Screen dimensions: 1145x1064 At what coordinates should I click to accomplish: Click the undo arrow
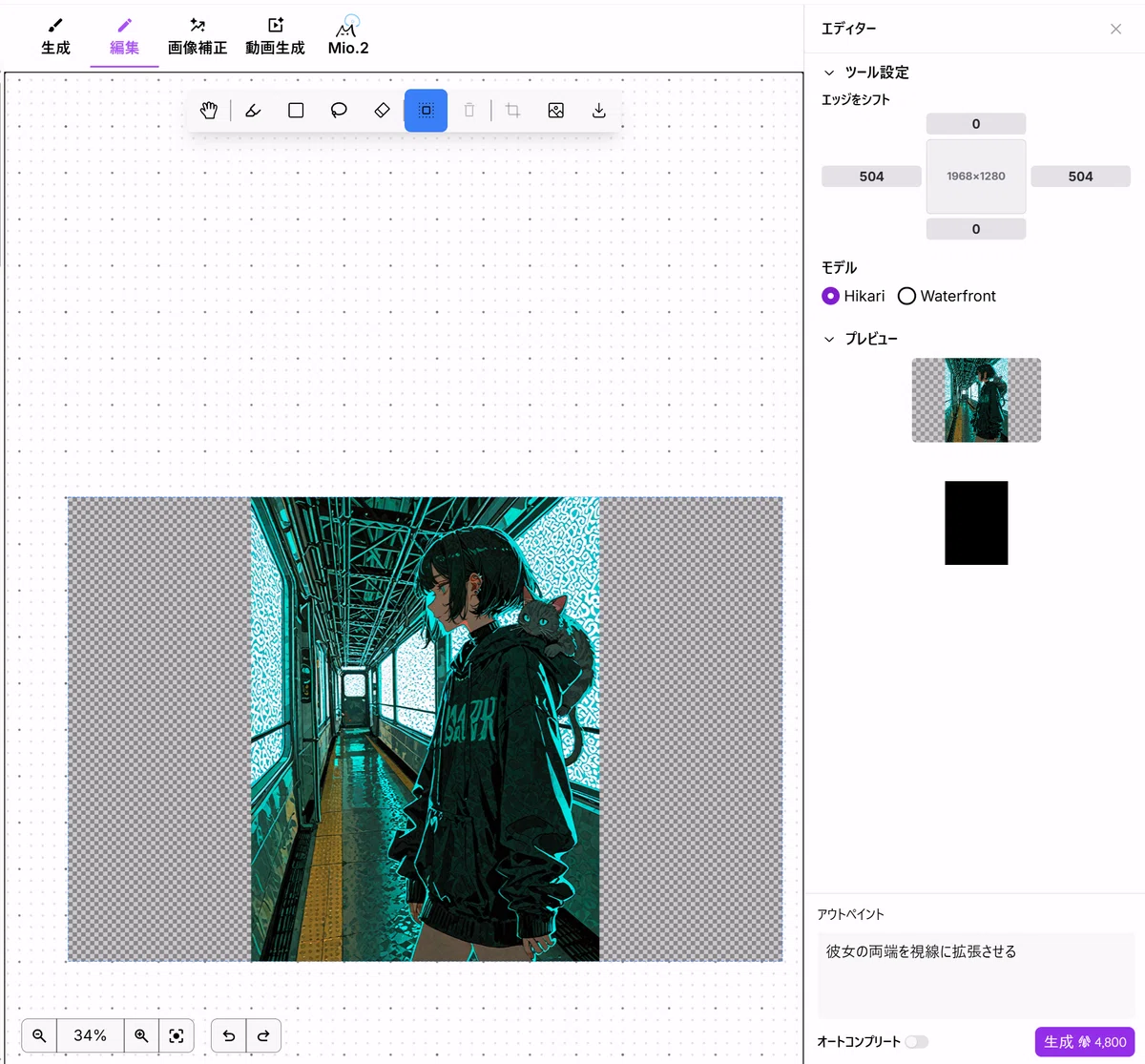(229, 1035)
